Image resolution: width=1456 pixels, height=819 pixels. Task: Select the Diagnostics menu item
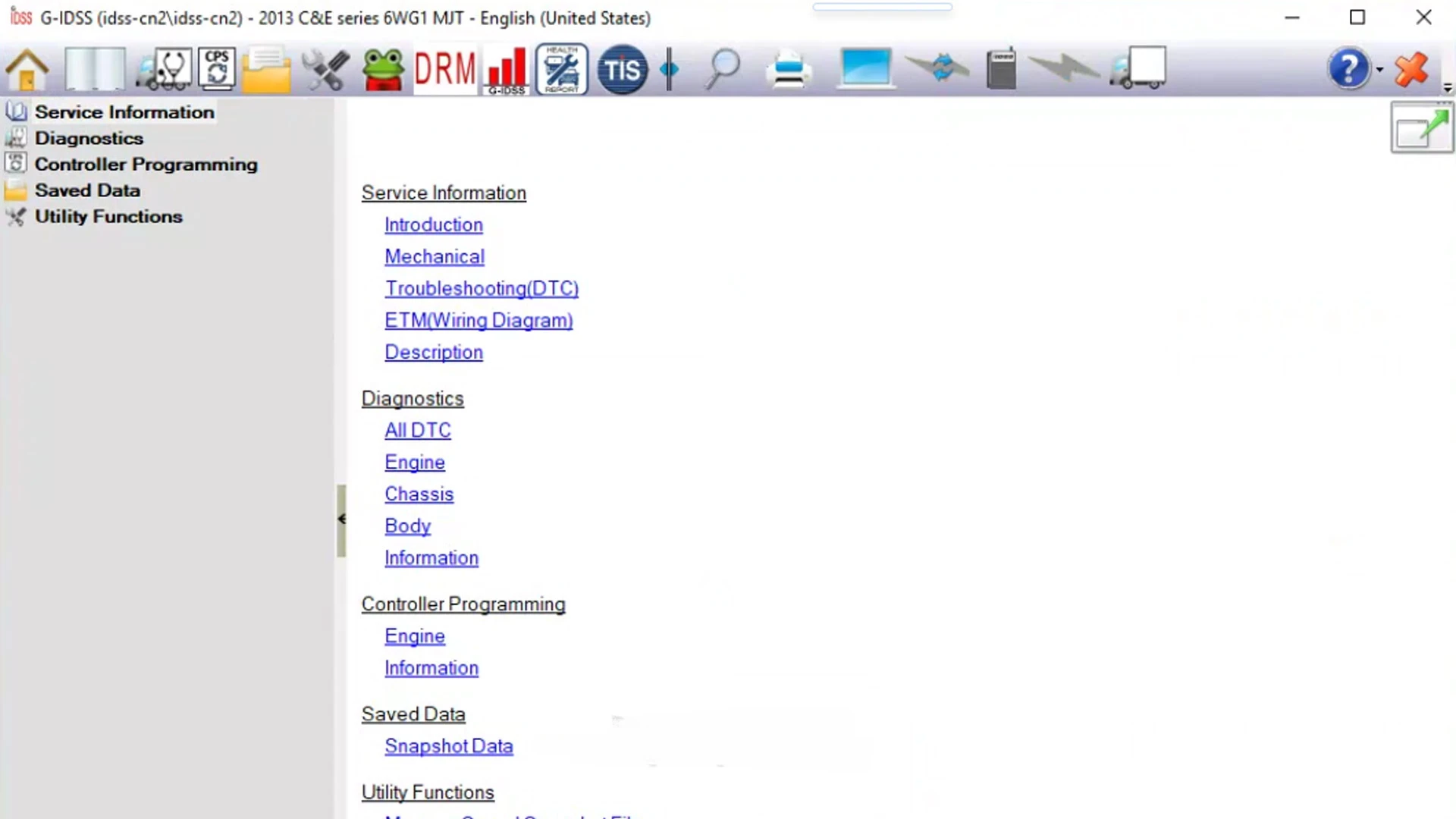tap(88, 138)
